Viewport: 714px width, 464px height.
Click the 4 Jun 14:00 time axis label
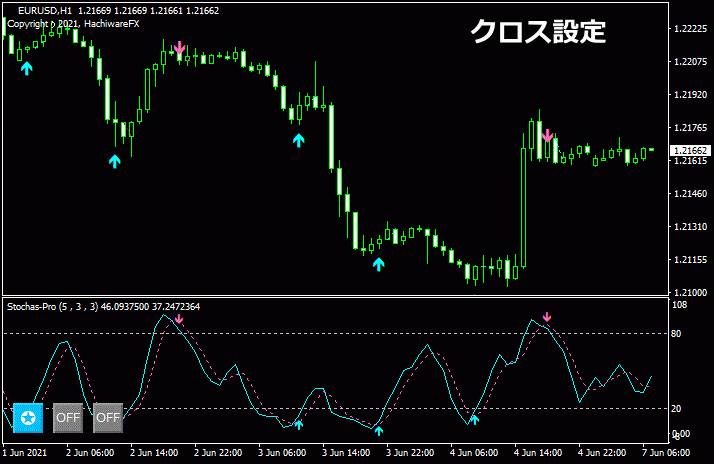coord(540,452)
